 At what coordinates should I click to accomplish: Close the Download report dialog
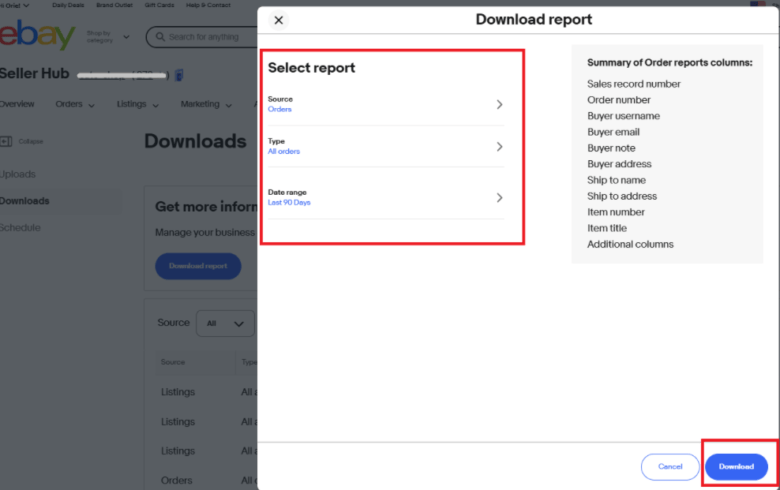tap(278, 20)
